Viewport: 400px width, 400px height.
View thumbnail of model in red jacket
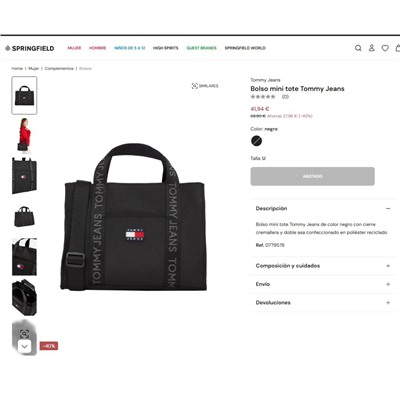[x=24, y=136]
